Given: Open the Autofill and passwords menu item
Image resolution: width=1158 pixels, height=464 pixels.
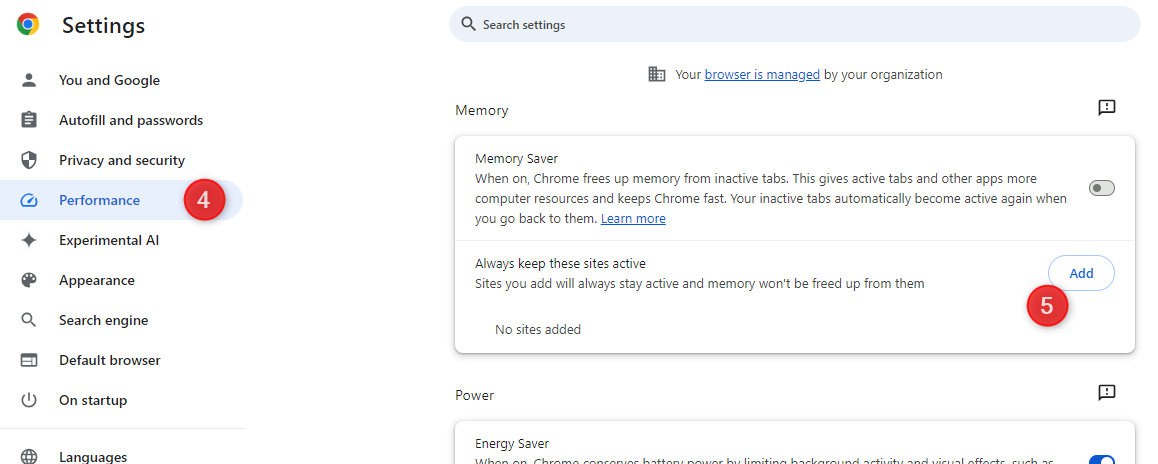Looking at the screenshot, I should 131,120.
